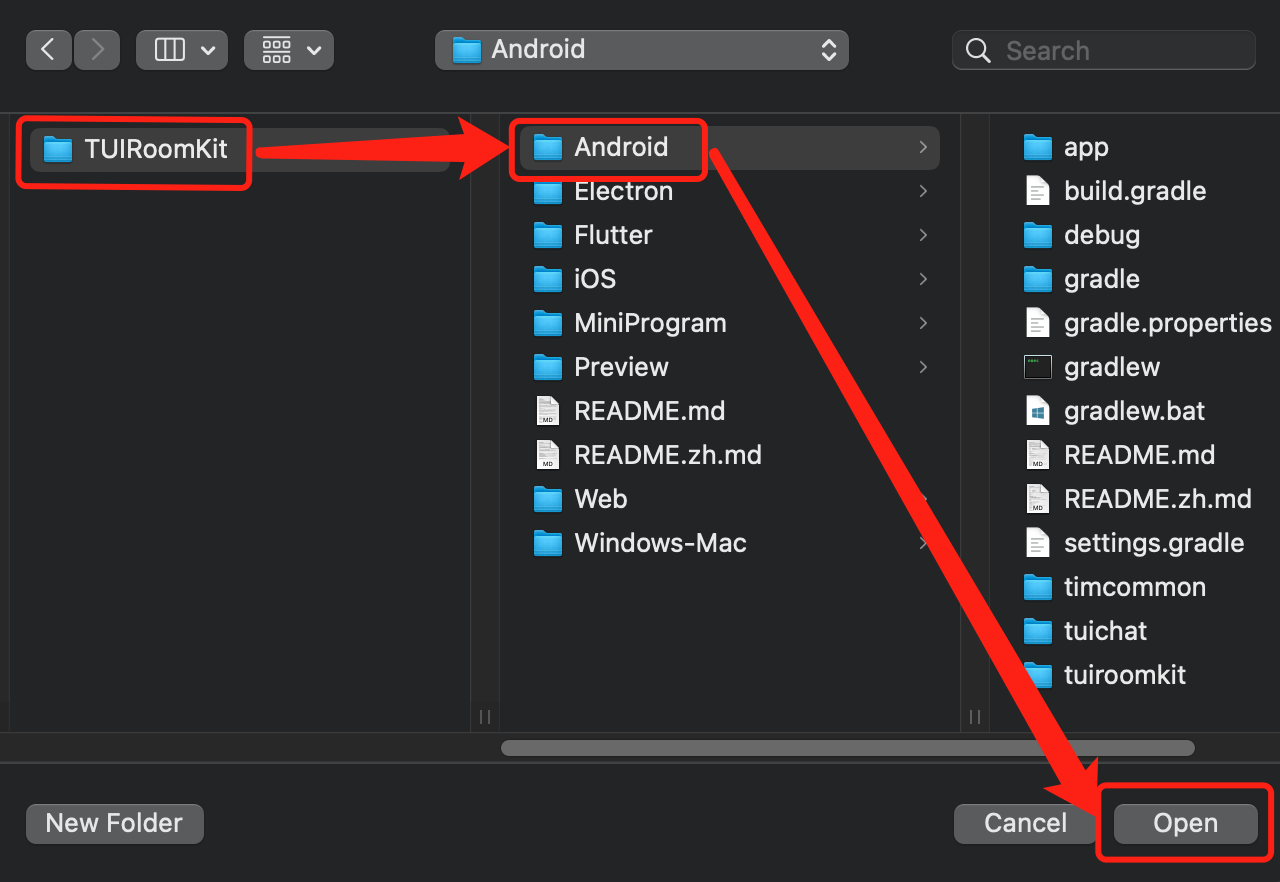This screenshot has height=882, width=1280.
Task: Select the iOS folder icon
Action: [x=548, y=279]
